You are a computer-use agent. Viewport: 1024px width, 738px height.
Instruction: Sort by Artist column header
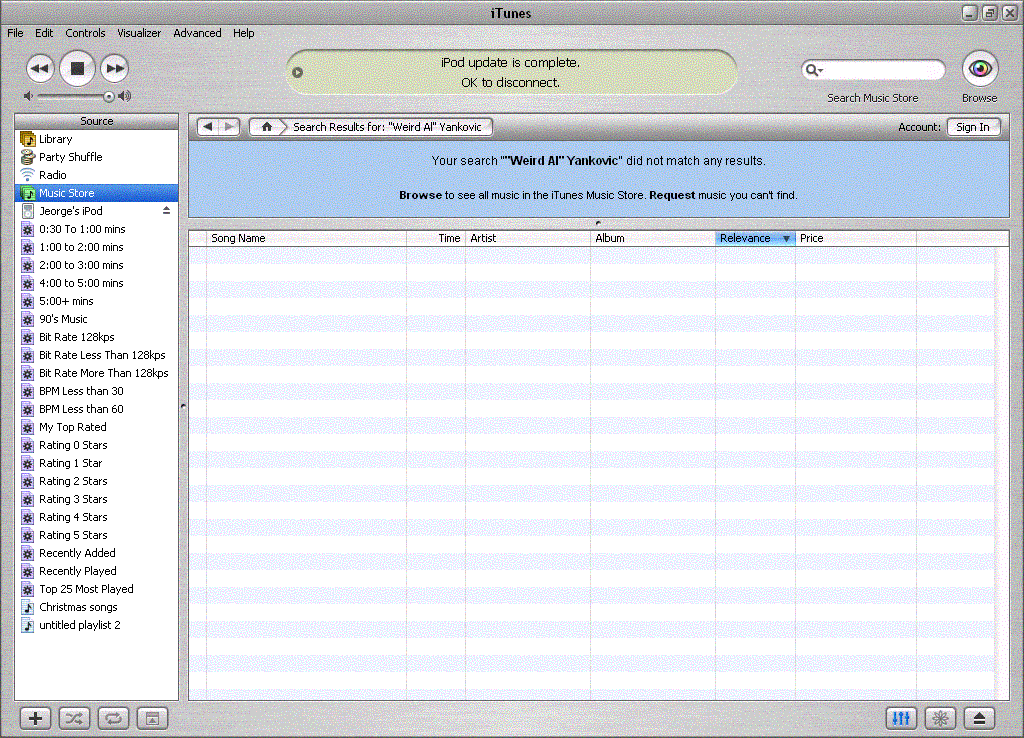pos(528,238)
